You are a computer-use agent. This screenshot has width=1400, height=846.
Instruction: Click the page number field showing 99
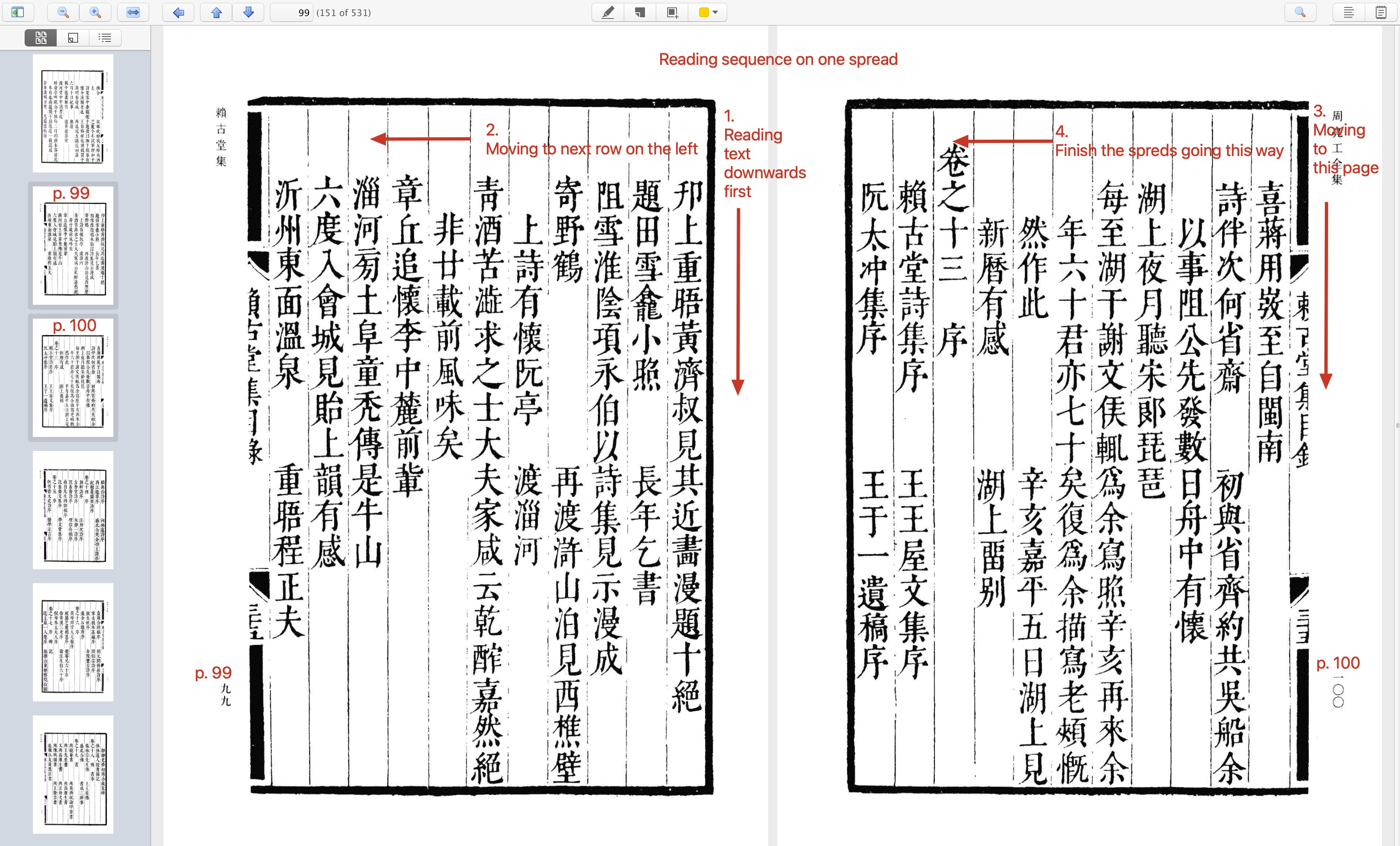point(292,12)
